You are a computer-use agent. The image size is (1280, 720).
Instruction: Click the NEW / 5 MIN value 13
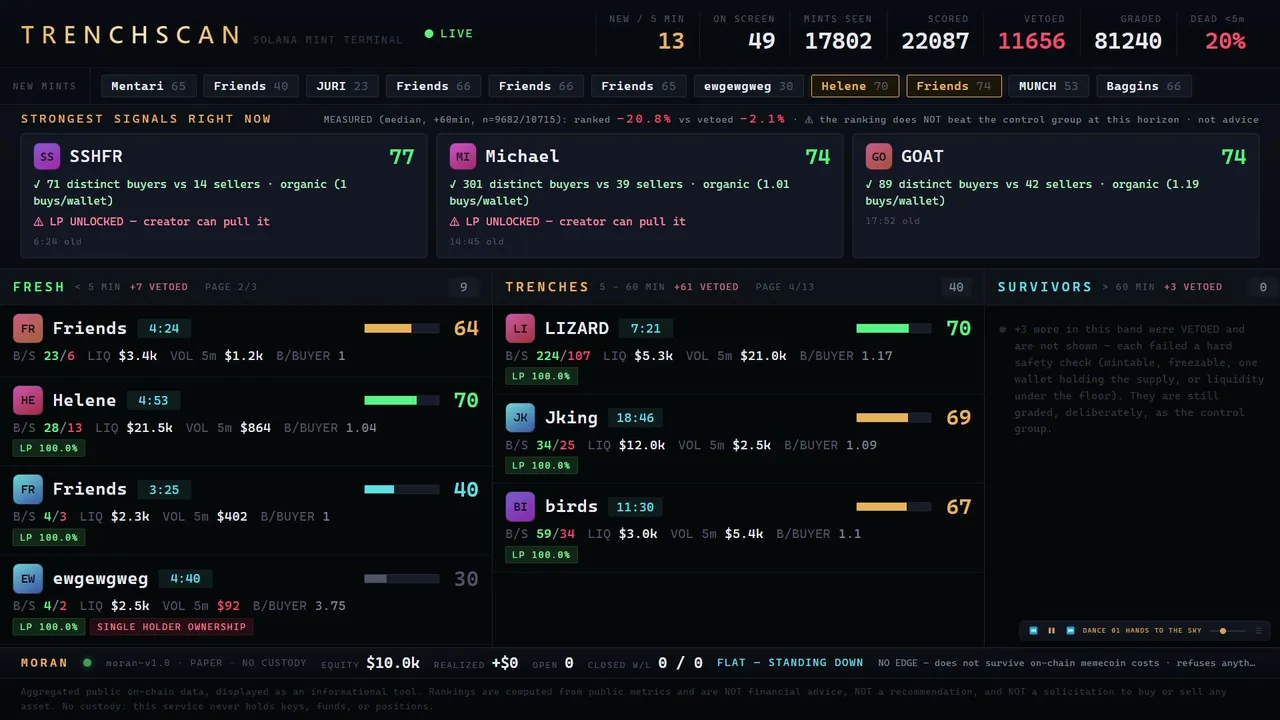[x=671, y=41]
